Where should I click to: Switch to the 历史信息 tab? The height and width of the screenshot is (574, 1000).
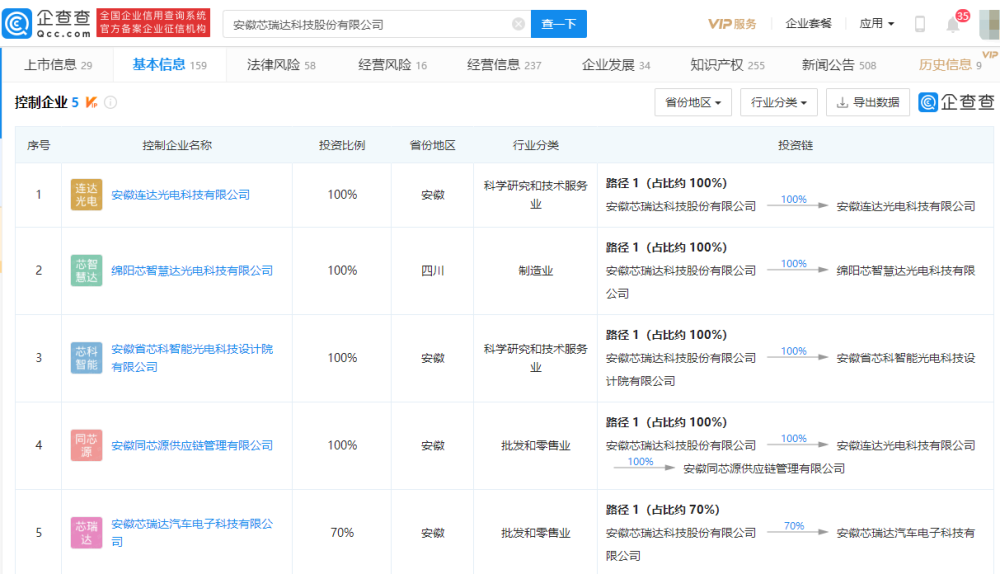[950, 64]
